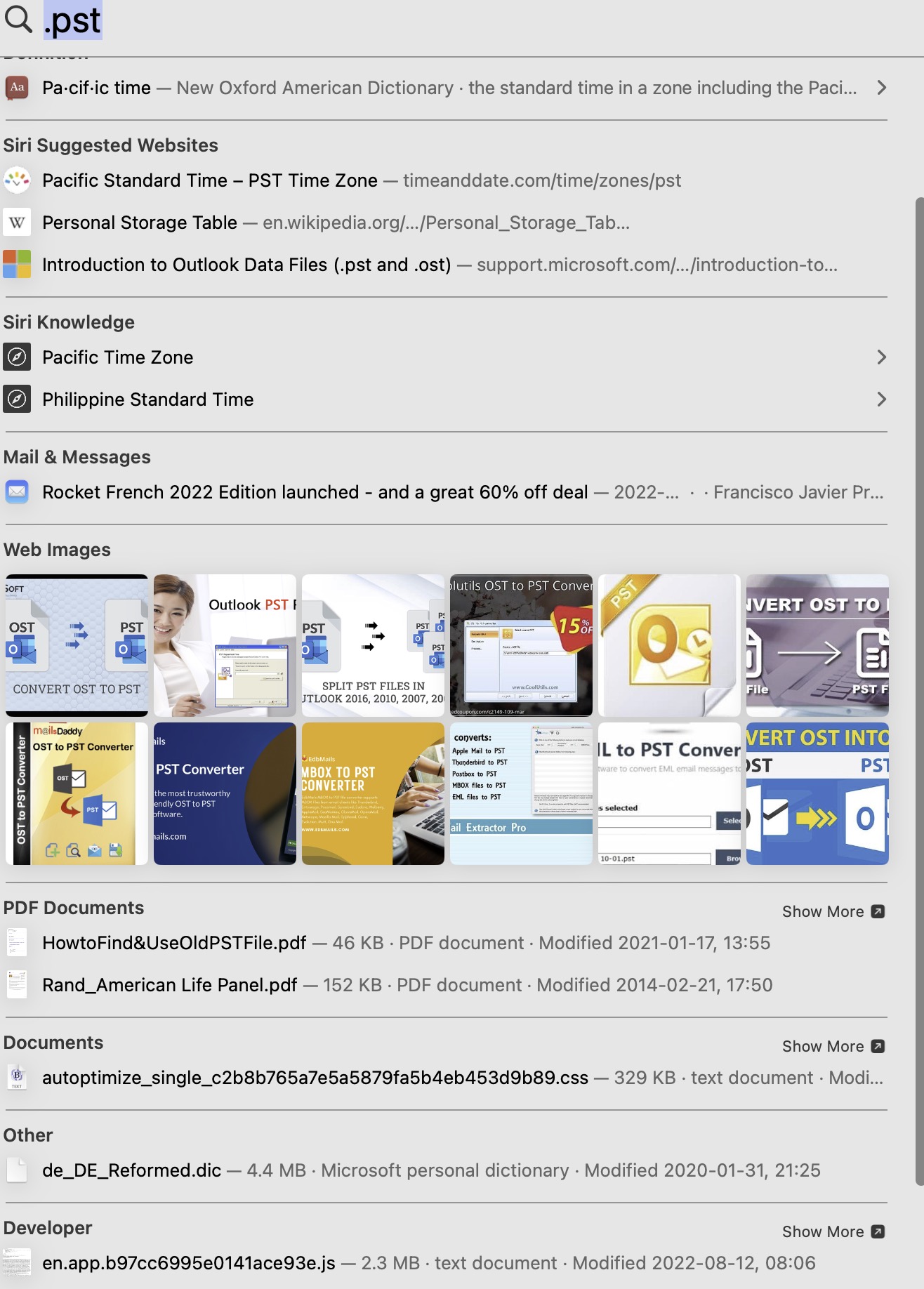924x1289 pixels.
Task: Open the EML to PST Converter image
Action: [x=669, y=793]
